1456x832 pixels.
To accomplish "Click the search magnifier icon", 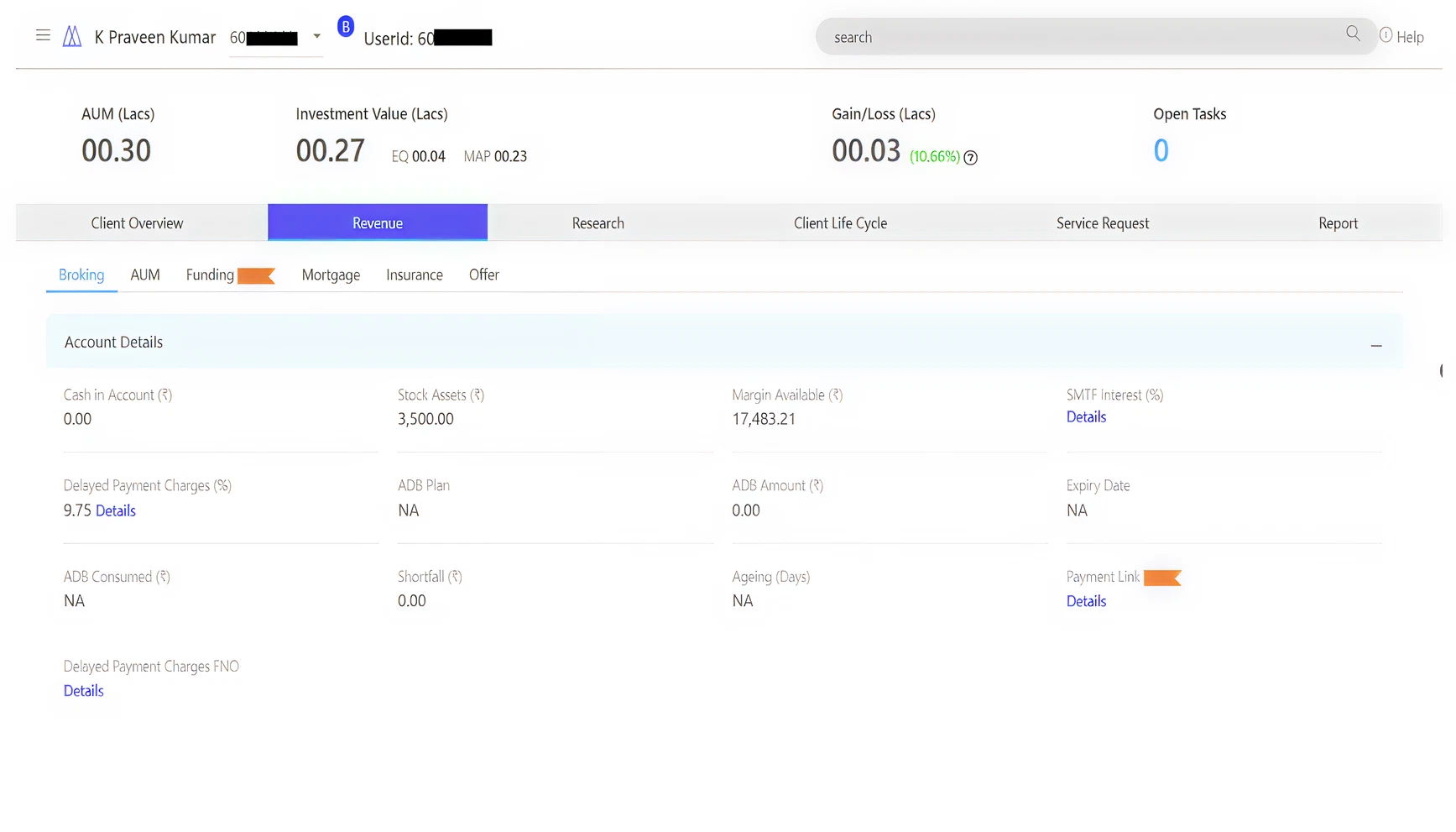I will point(1353,34).
